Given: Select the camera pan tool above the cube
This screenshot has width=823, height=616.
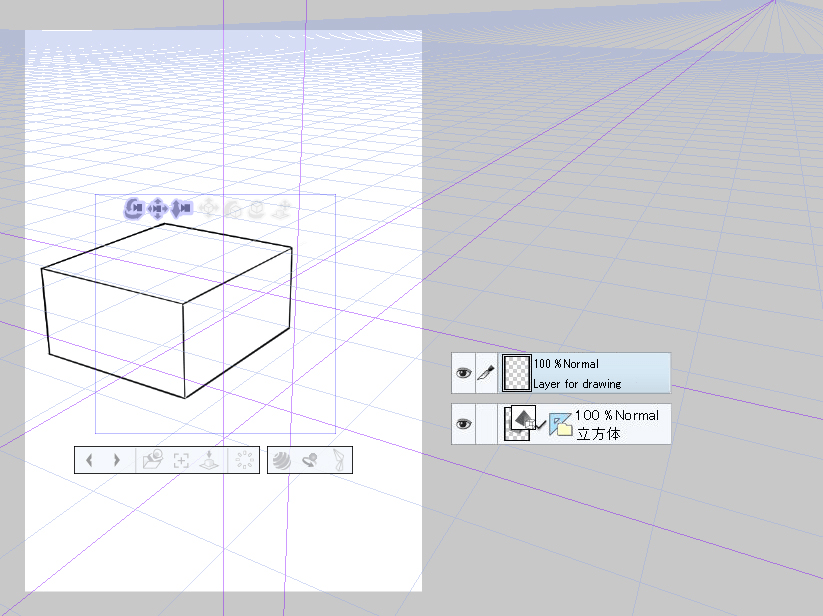Looking at the screenshot, I should tap(157, 209).
